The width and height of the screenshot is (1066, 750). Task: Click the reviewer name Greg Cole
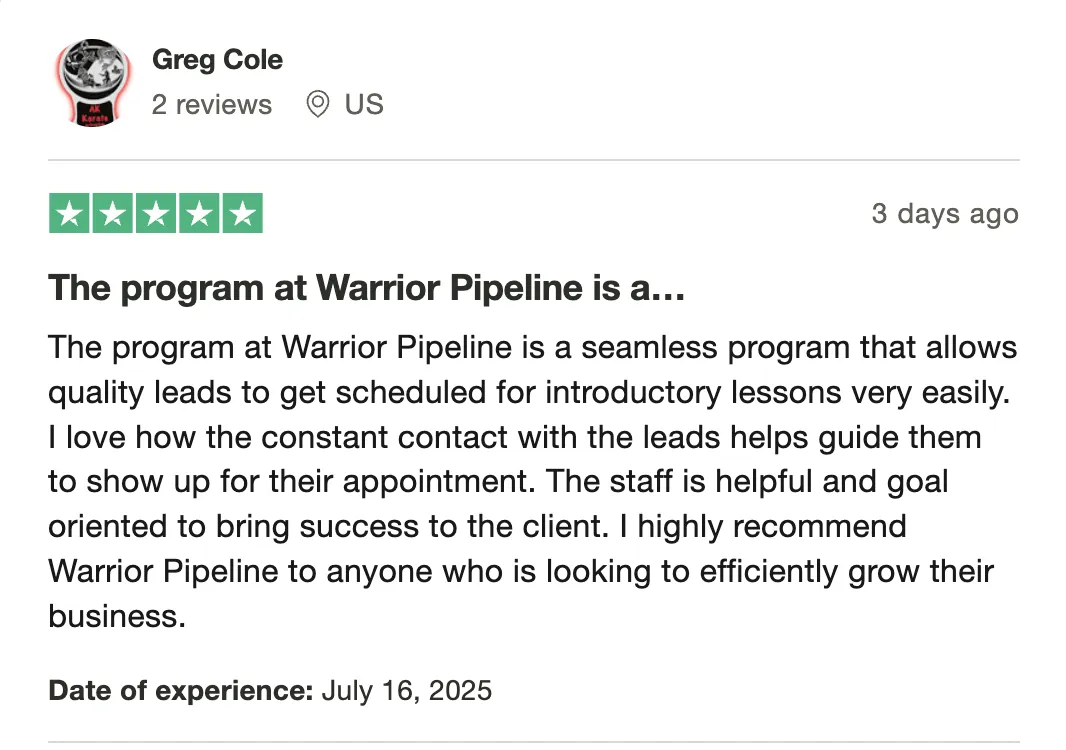217,60
